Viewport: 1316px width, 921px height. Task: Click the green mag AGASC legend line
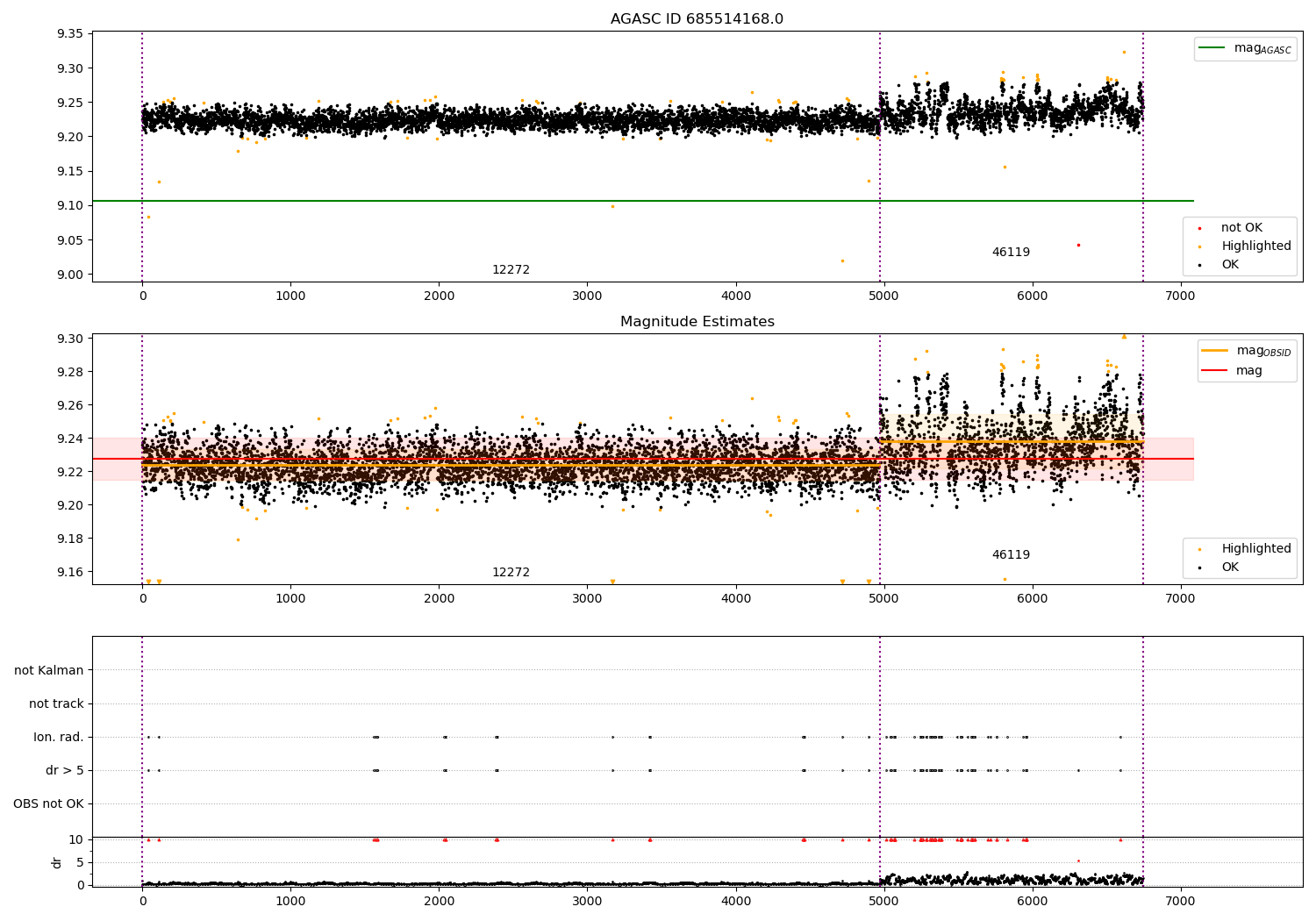coord(1212,48)
